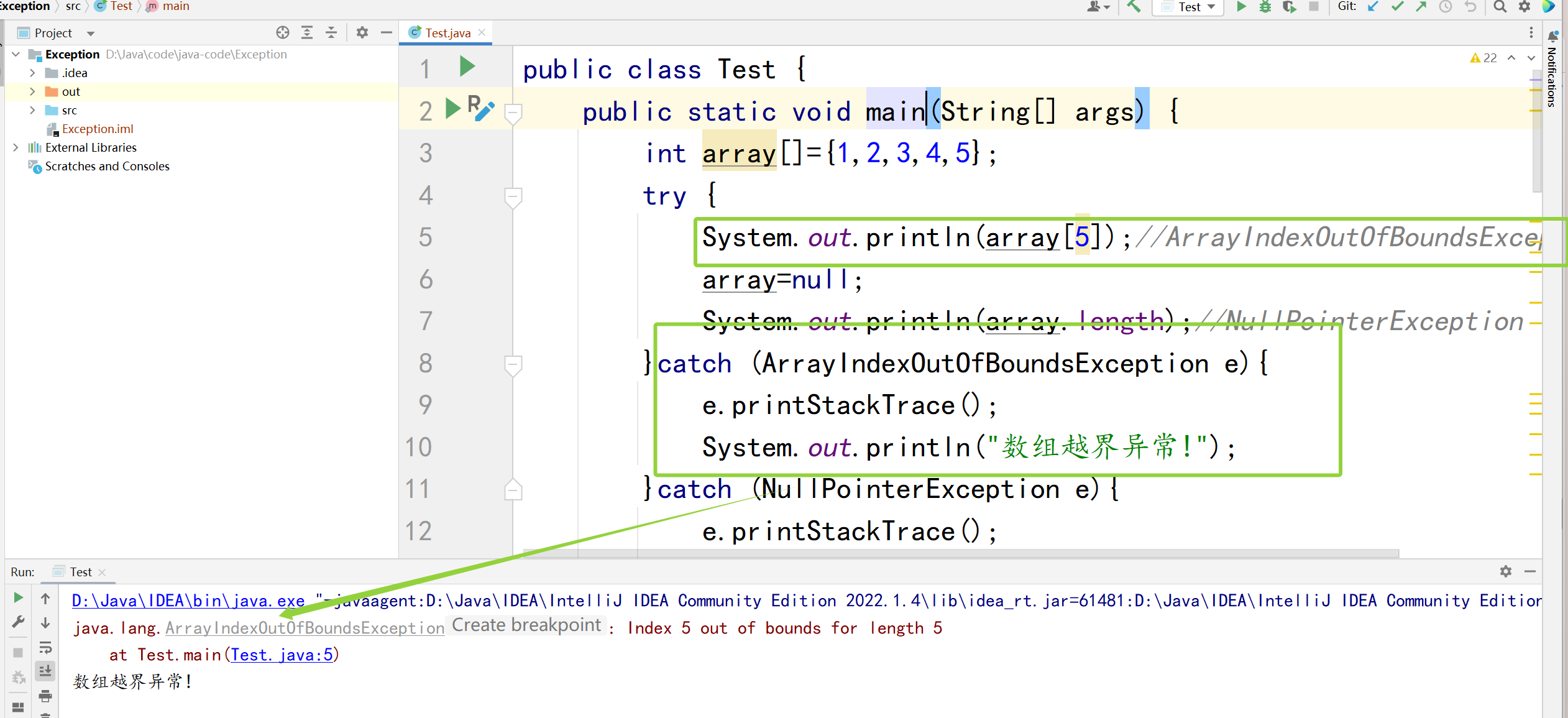
Task: Select the Test.java editor tab
Action: 447,32
